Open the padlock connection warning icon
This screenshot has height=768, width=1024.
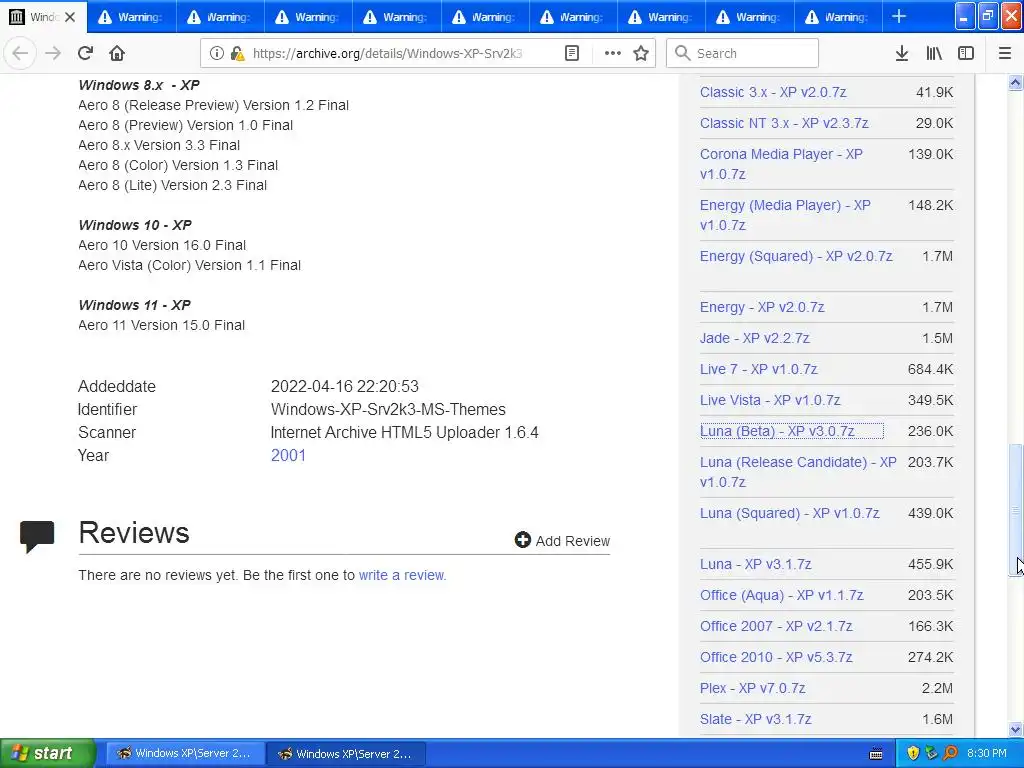(x=237, y=53)
